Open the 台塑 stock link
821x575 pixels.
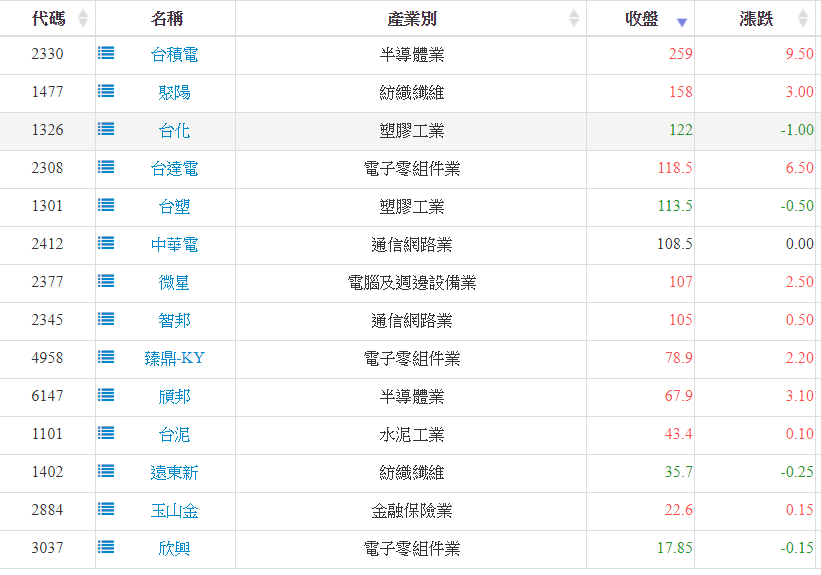[x=174, y=207]
